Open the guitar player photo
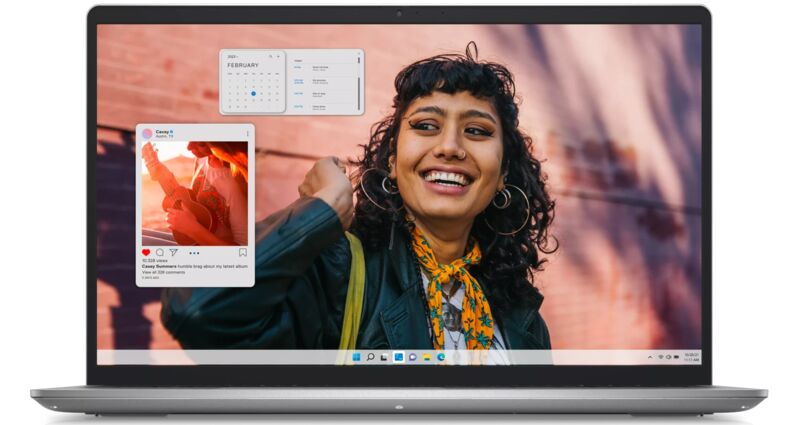The height and width of the screenshot is (425, 800). point(195,193)
